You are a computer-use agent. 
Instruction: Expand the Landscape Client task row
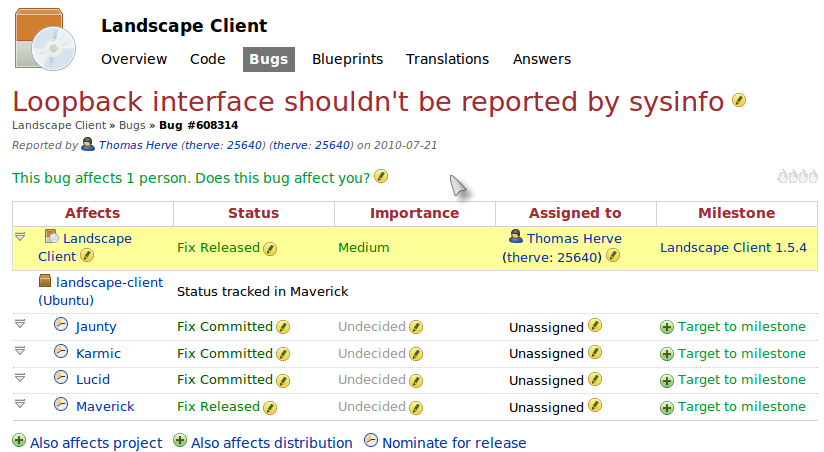click(x=20, y=238)
